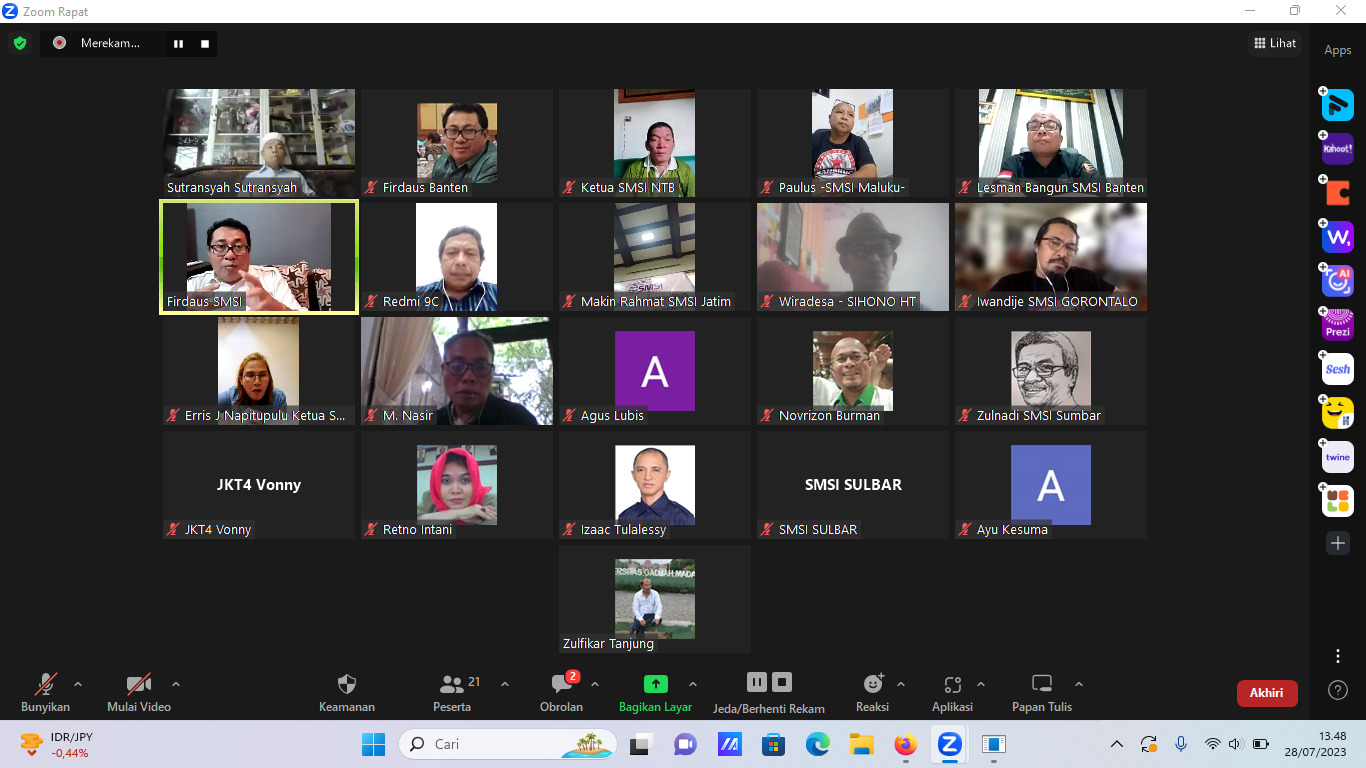Open the Keamanan (Security) panel
Image resolution: width=1366 pixels, height=768 pixels.
tap(347, 691)
